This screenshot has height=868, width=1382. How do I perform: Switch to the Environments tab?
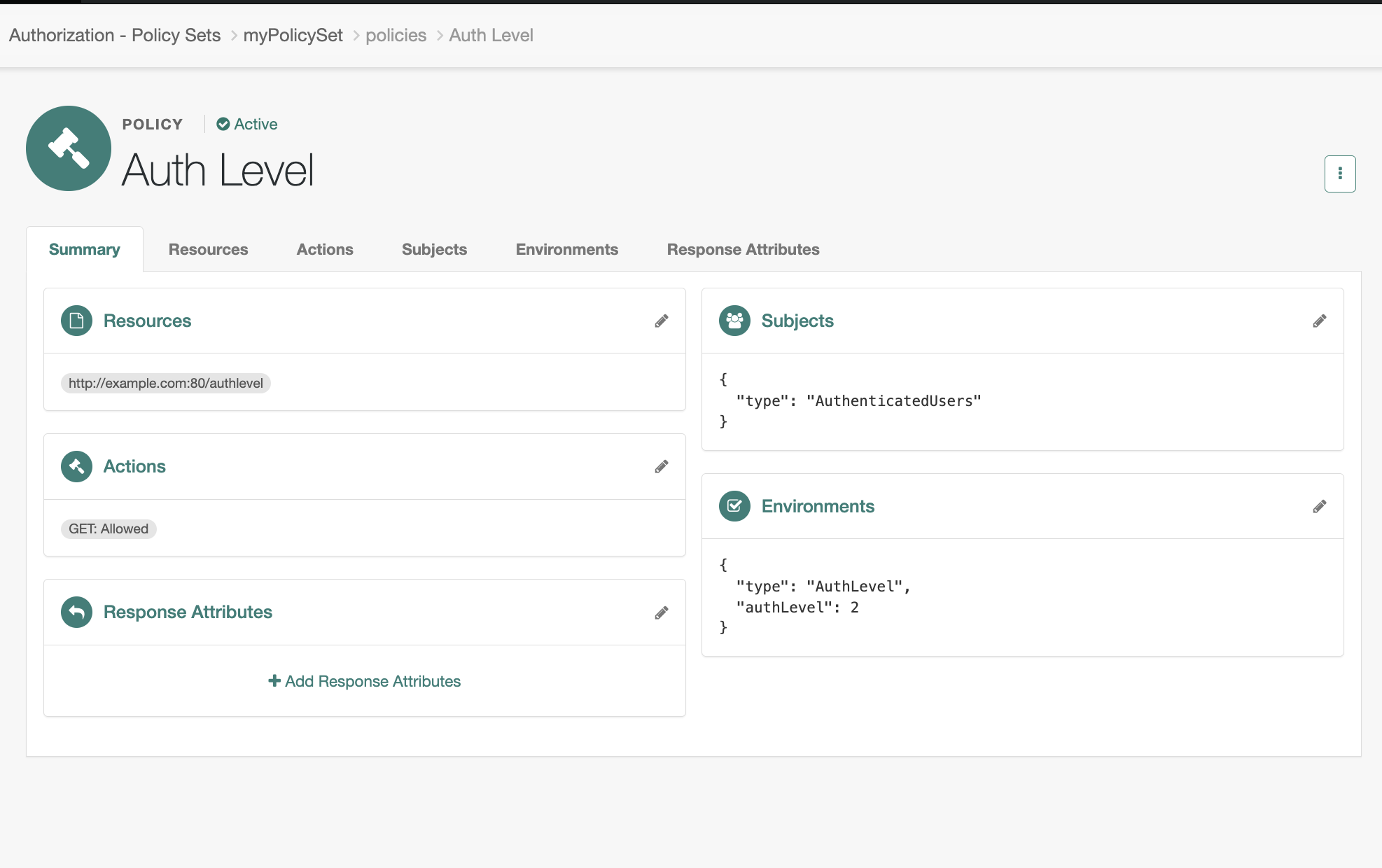(x=566, y=249)
